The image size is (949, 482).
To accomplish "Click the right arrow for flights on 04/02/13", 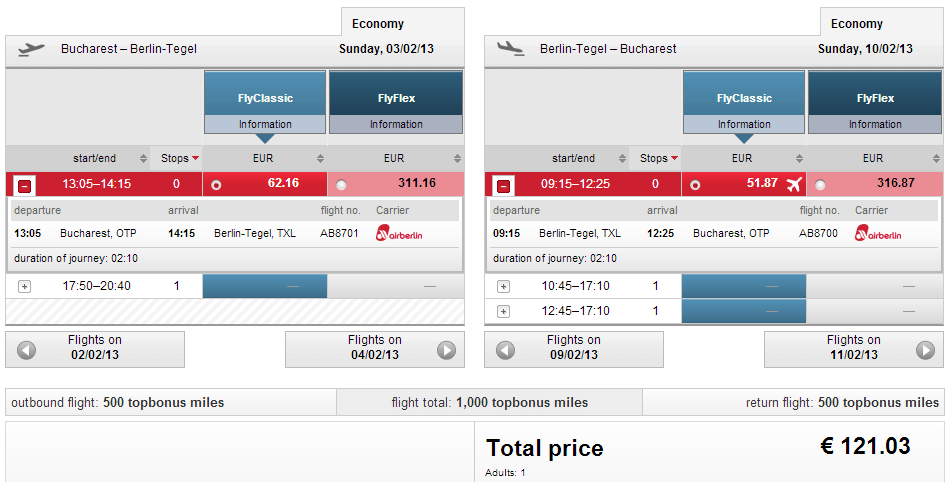I will click(x=446, y=350).
